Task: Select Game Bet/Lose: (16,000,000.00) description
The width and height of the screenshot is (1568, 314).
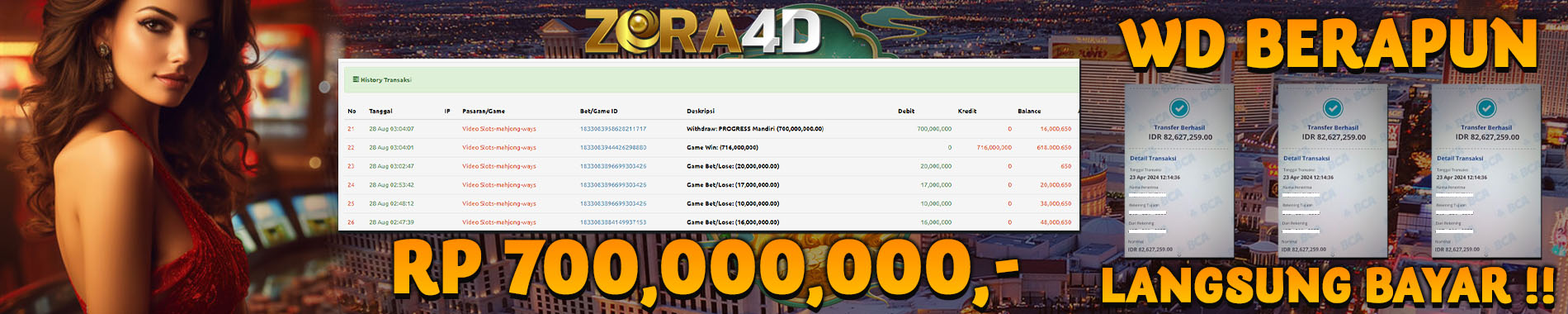Action: click(733, 222)
